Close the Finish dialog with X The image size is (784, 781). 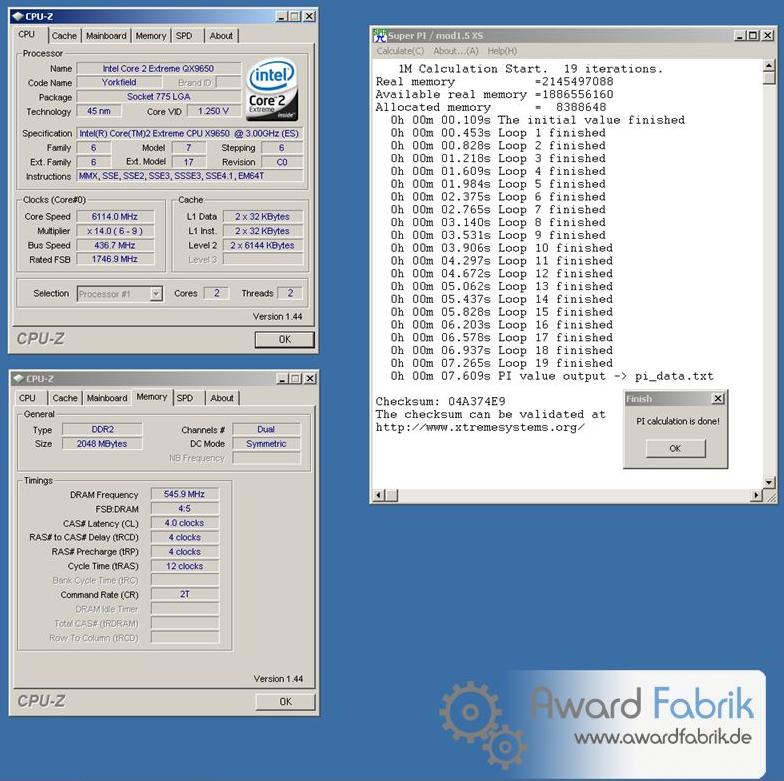[718, 398]
